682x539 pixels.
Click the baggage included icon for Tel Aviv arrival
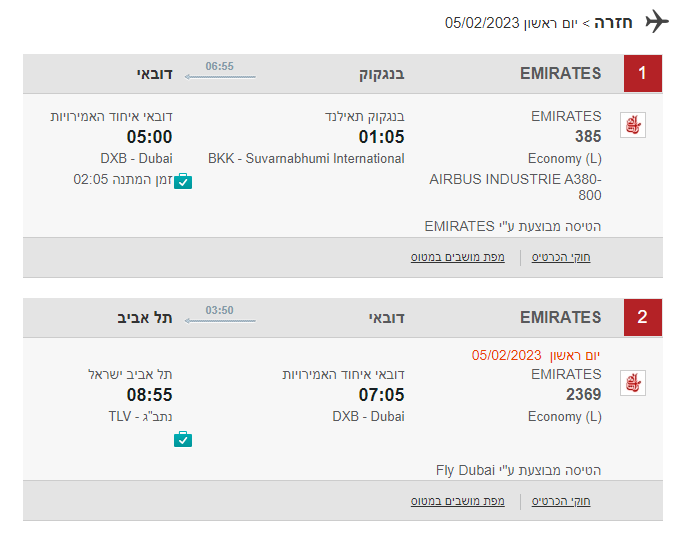[183, 439]
